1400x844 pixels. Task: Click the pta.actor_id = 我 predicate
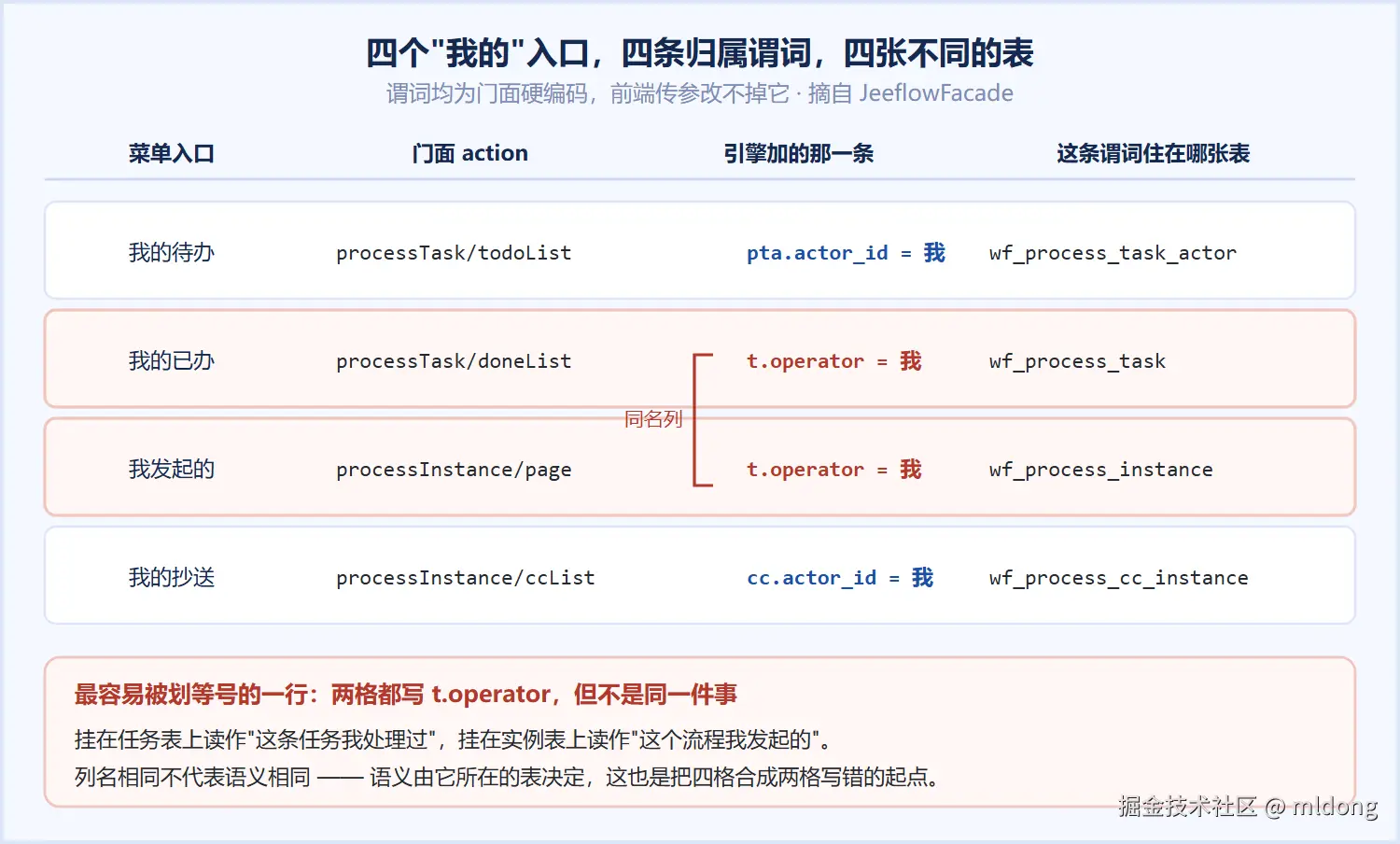click(847, 253)
